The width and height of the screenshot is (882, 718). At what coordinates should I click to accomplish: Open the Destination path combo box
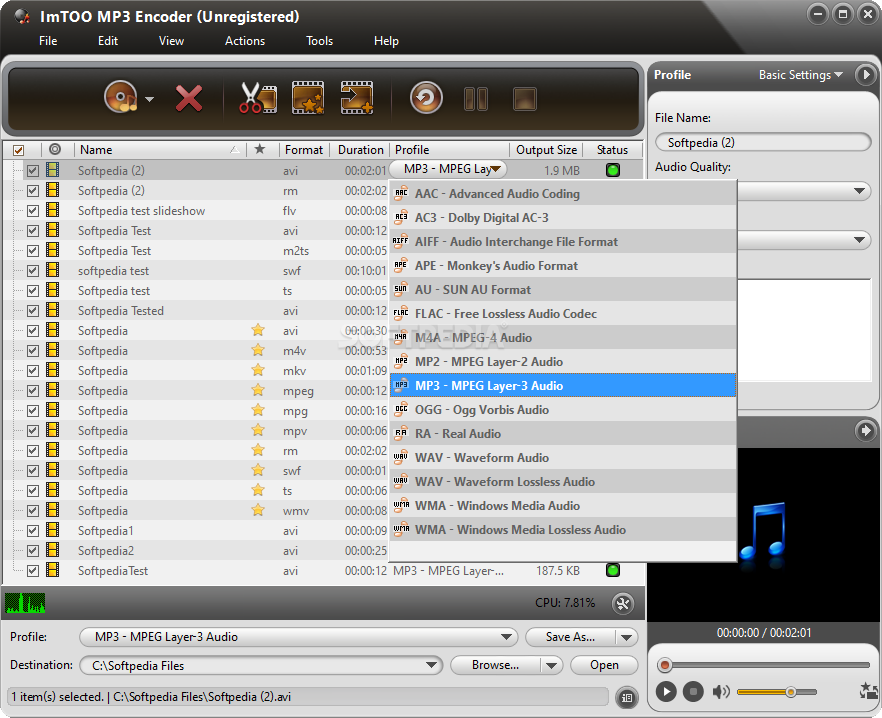261,665
